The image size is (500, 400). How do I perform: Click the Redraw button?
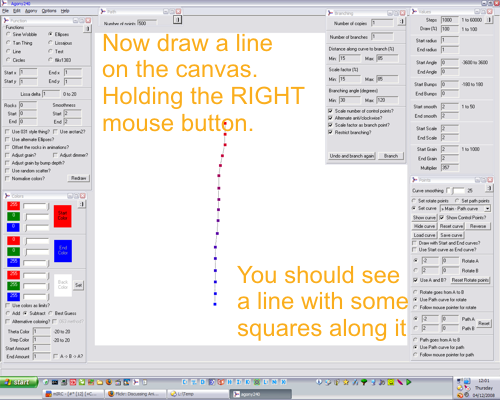[79, 178]
